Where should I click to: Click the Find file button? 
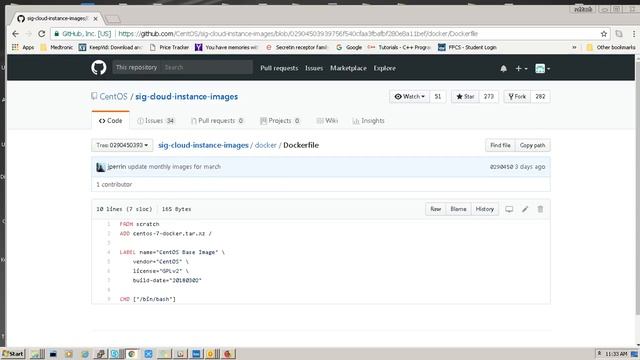(x=500, y=145)
